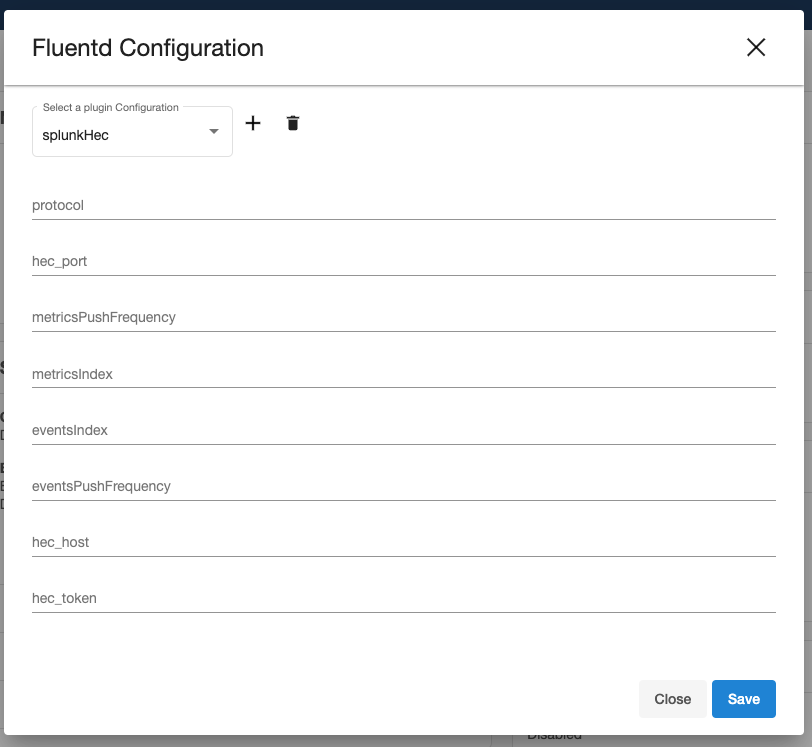The height and width of the screenshot is (747, 812).
Task: Click into the hec_host field
Action: (x=403, y=542)
